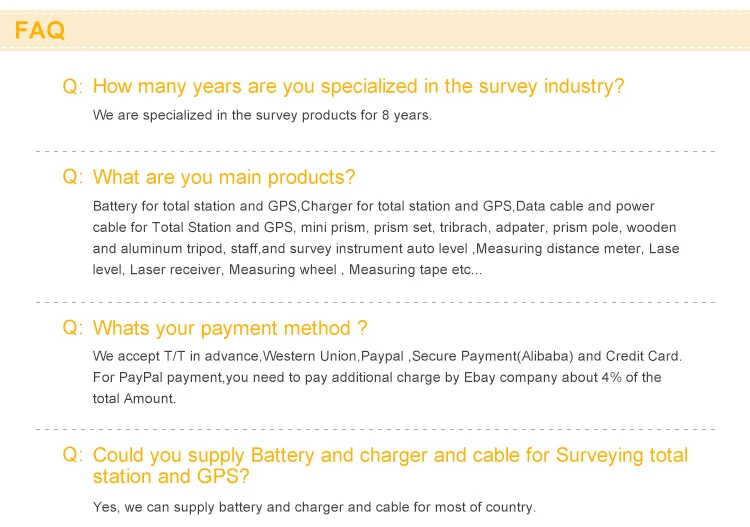Click the answer mentioning 8 years
The height and width of the screenshot is (527, 750).
pos(262,115)
